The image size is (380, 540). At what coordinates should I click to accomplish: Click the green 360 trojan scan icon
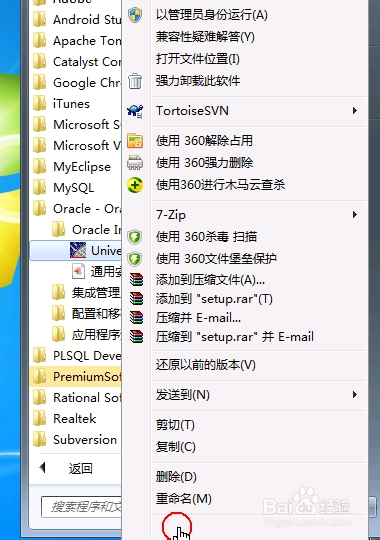(x=135, y=185)
